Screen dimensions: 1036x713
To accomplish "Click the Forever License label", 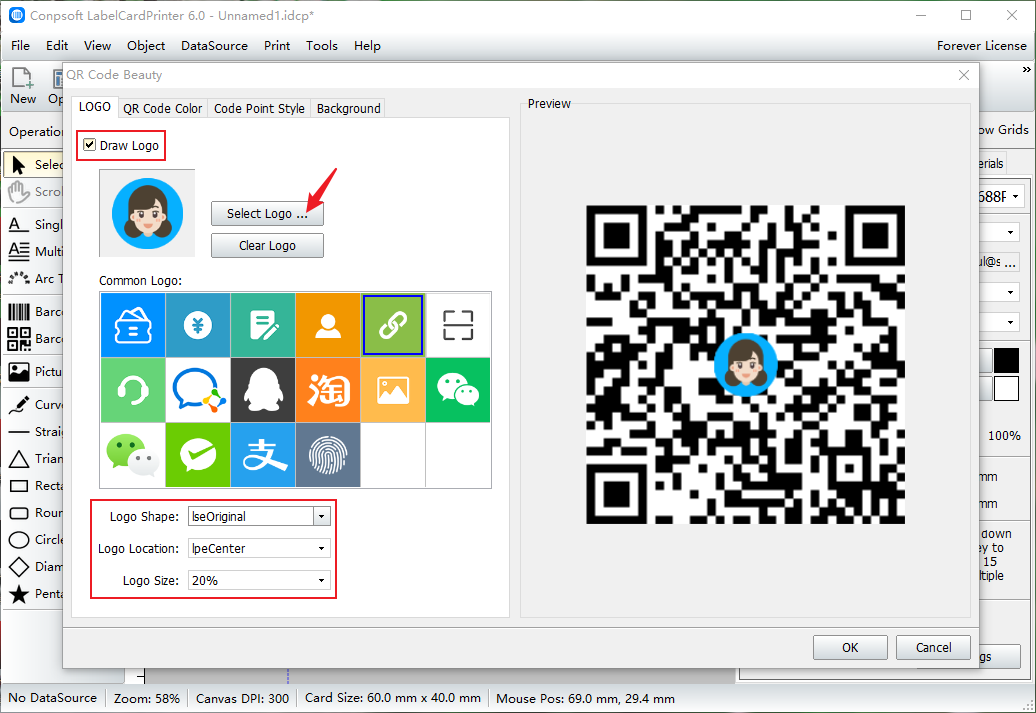I will [981, 46].
